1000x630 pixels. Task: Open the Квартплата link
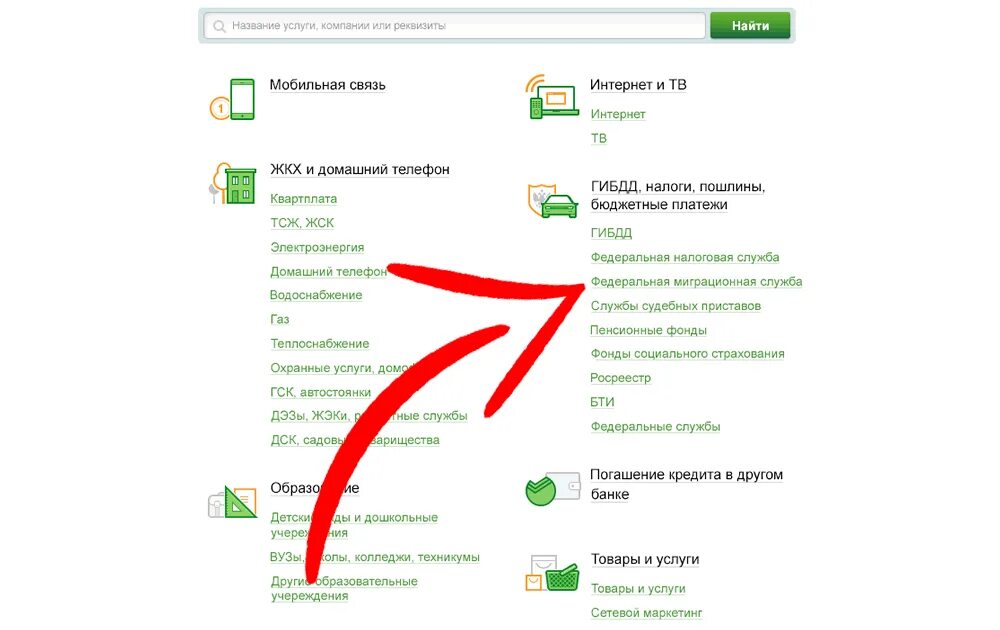click(x=304, y=198)
